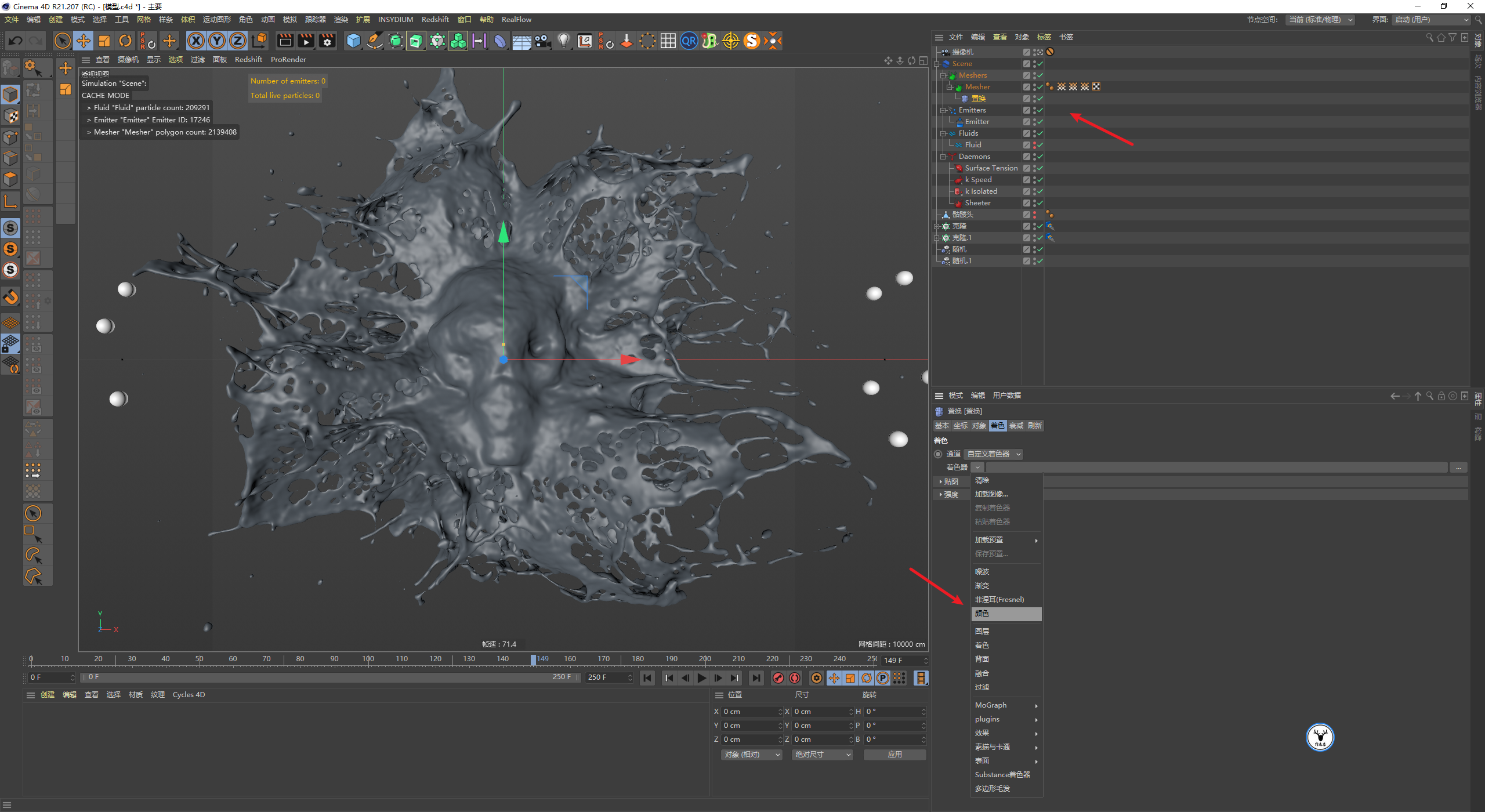Select the Scale tool in top toolbar
Image resolution: width=1485 pixels, height=812 pixels.
[x=104, y=41]
